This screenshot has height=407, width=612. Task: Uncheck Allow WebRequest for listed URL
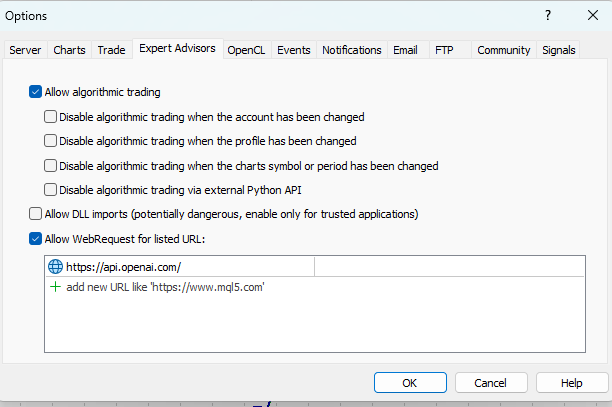(36, 238)
